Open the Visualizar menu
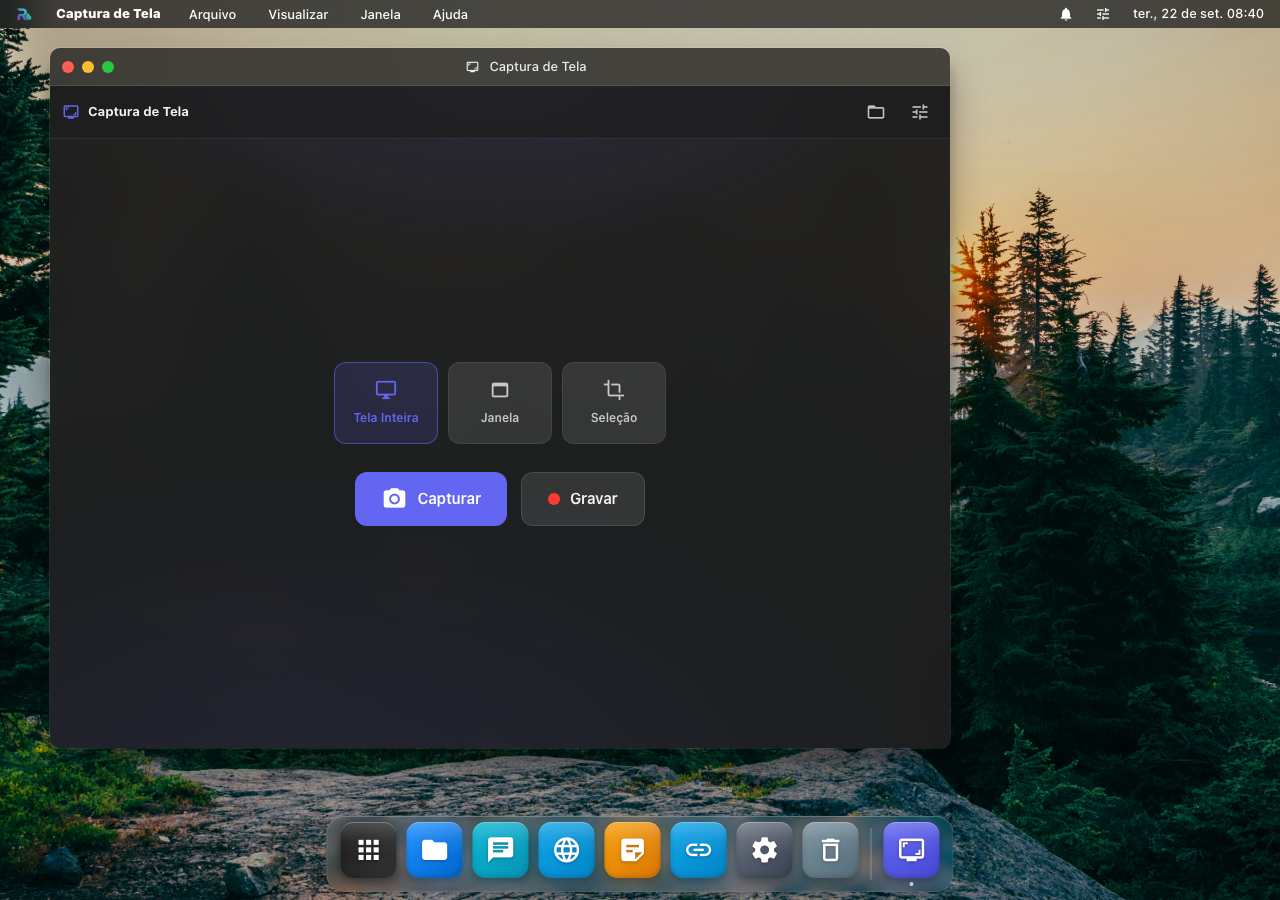 (298, 14)
